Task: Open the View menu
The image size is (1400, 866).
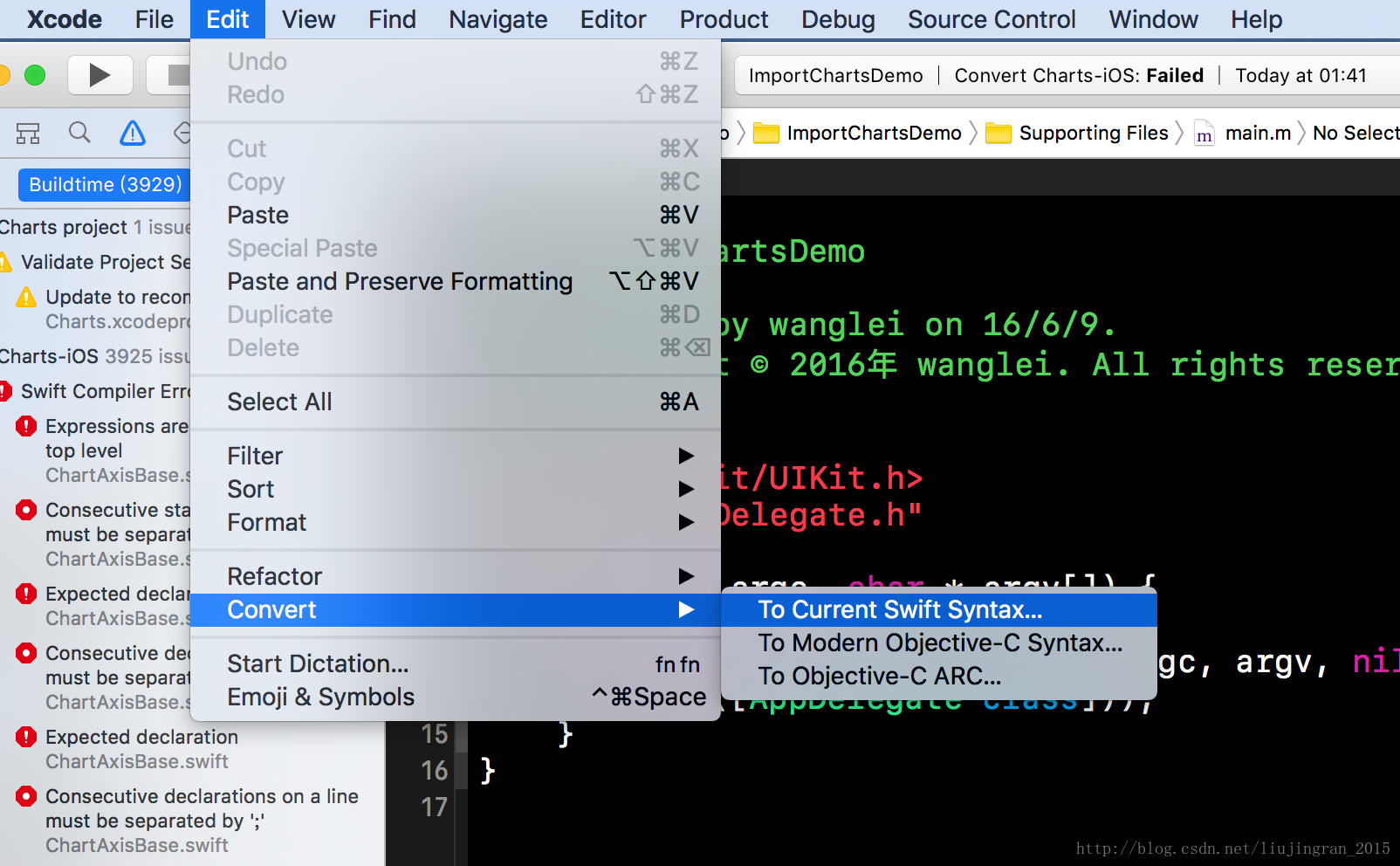Action: click(x=308, y=19)
